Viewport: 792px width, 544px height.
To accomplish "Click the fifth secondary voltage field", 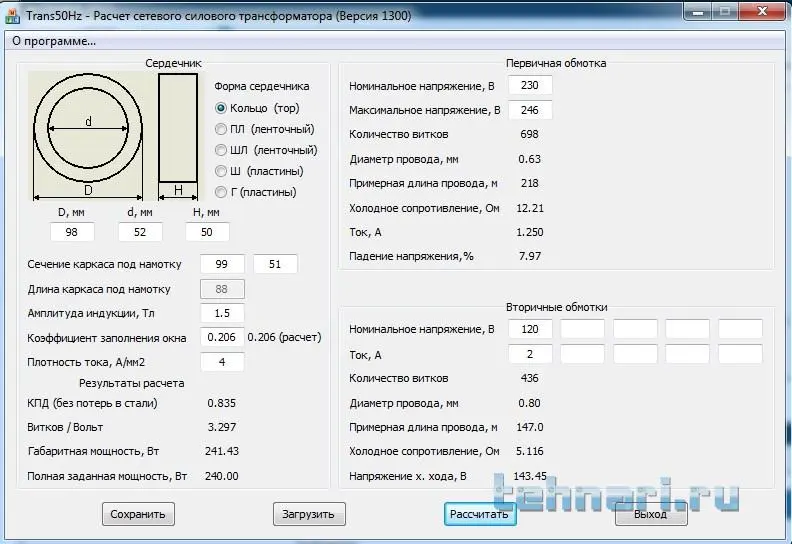I will [x=740, y=329].
